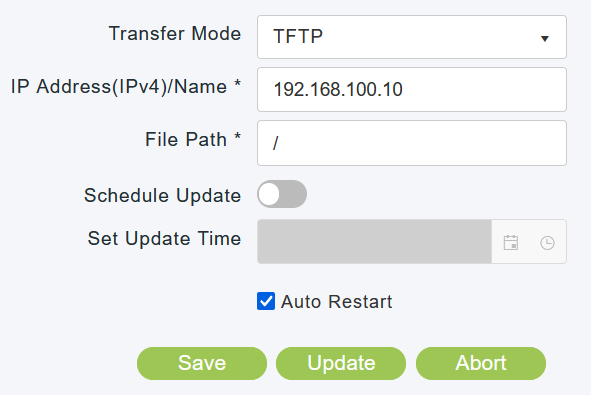
Task: Click the File Path label
Action: tap(193, 139)
